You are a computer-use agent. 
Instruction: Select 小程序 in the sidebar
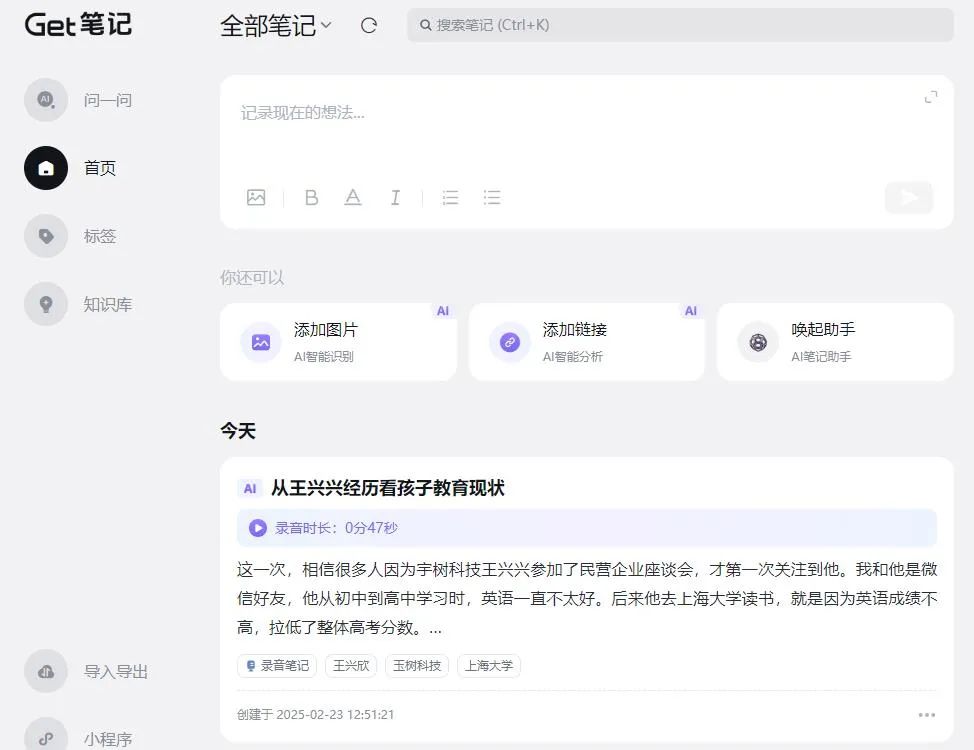click(x=108, y=739)
